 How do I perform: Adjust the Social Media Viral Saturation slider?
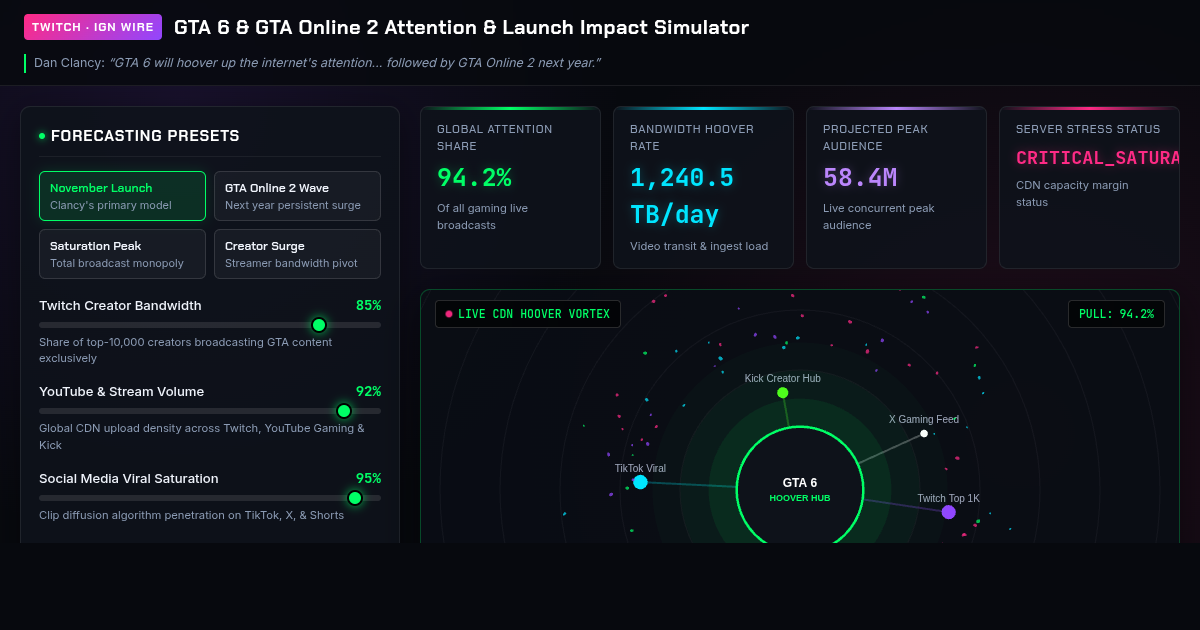(210, 498)
